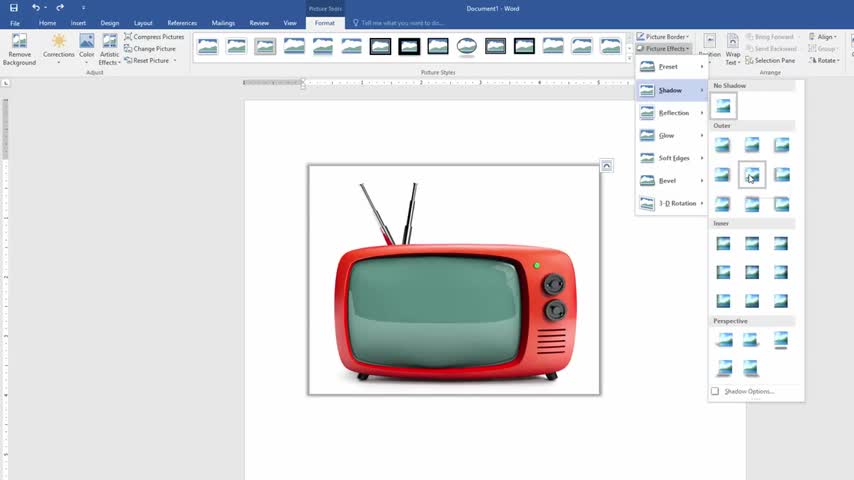Open Remove Background tool
854x480 pixels.
point(20,50)
